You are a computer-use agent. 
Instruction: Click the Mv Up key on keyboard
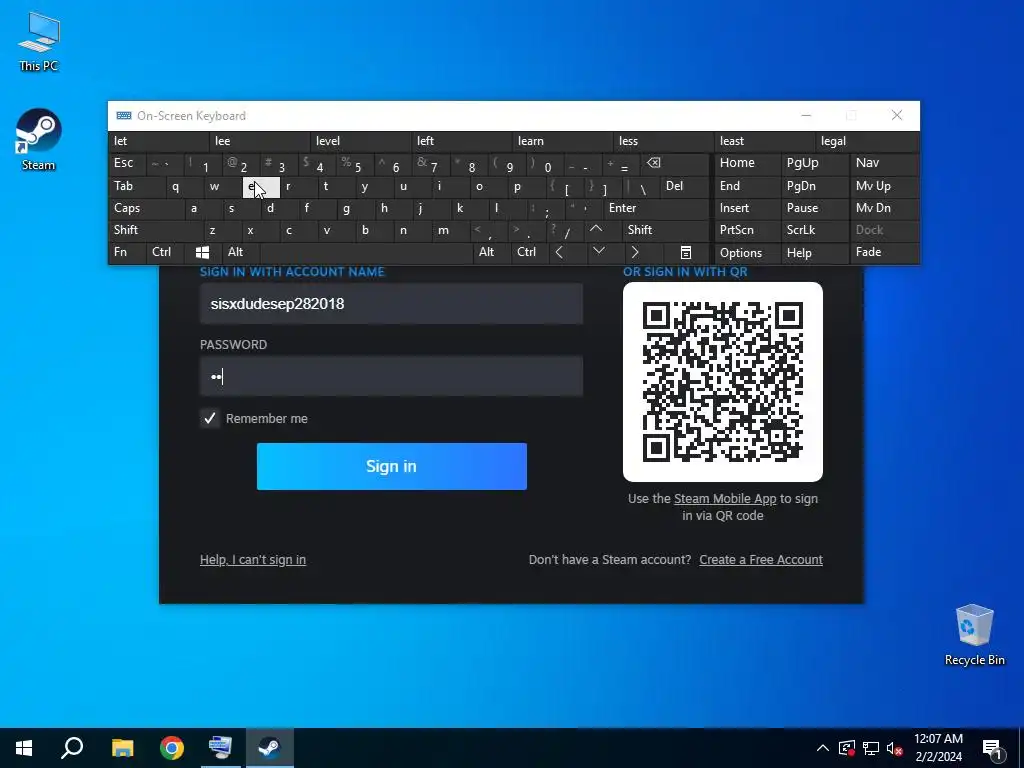point(884,186)
